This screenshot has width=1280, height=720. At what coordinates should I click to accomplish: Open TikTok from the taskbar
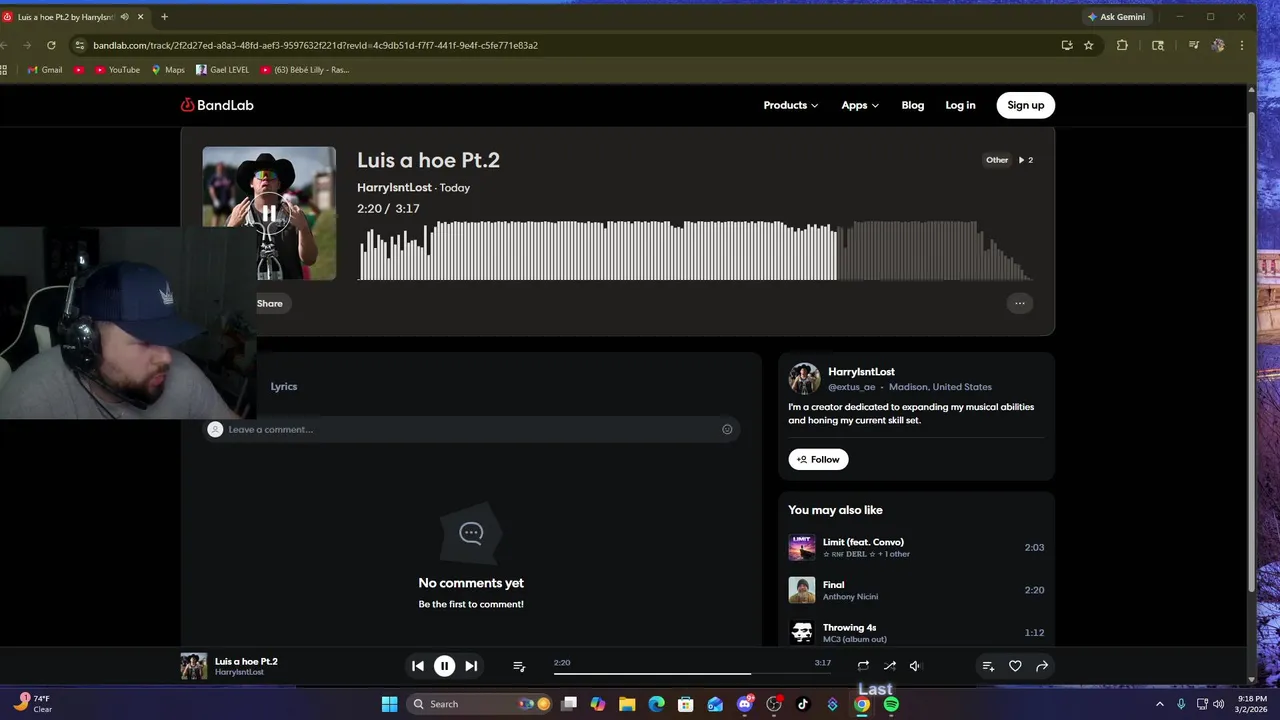pyautogui.click(x=802, y=704)
